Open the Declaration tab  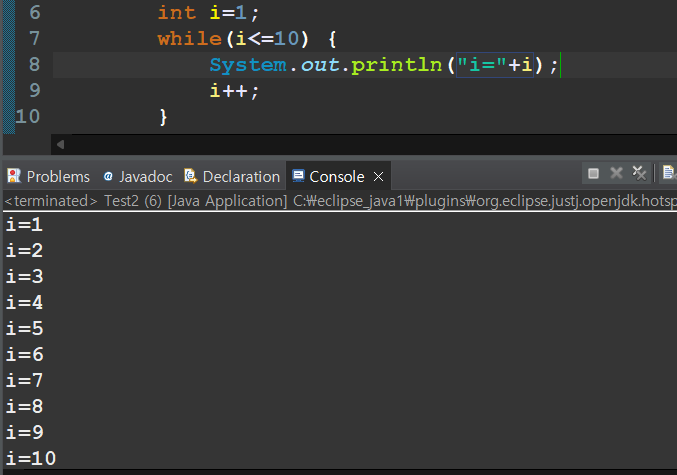coord(232,176)
